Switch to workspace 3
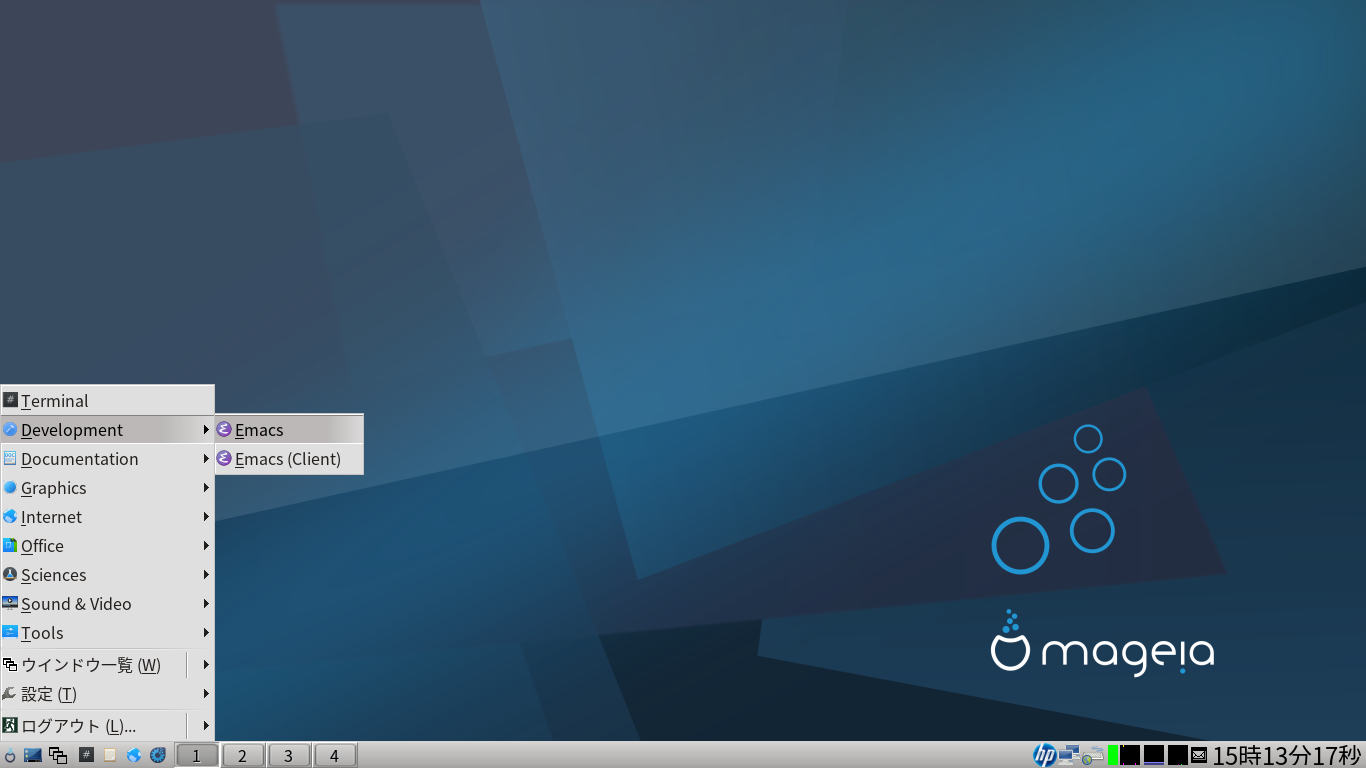This screenshot has height=768, width=1366. [289, 755]
